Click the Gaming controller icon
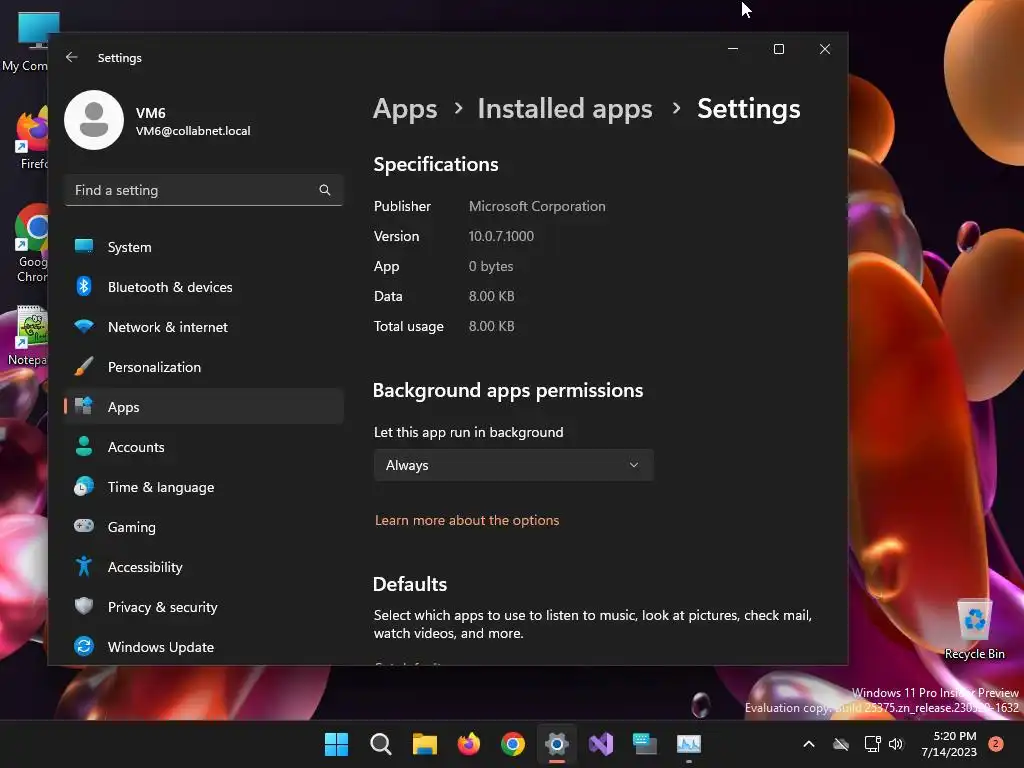1024x768 pixels. click(84, 526)
